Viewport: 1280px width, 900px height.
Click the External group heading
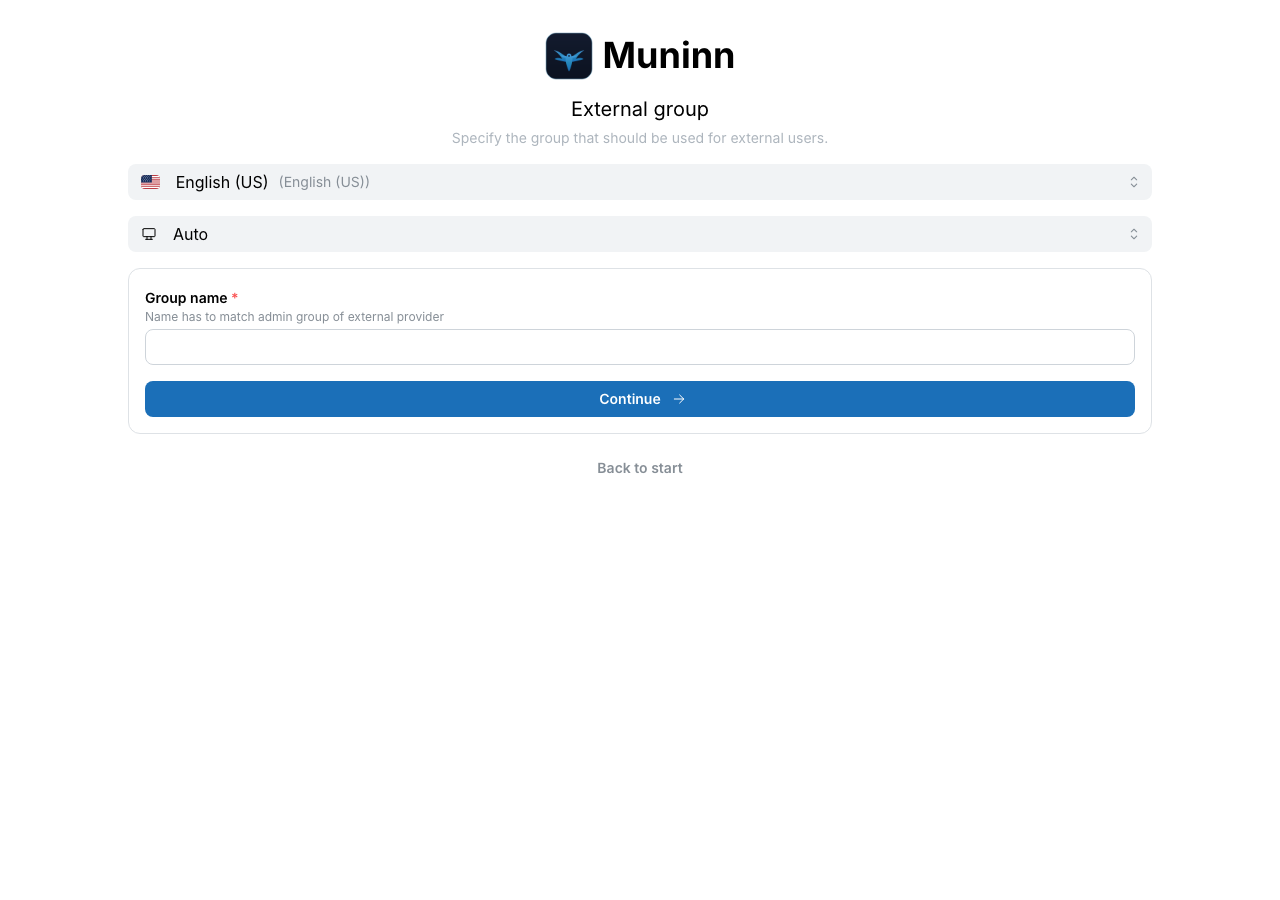point(640,109)
